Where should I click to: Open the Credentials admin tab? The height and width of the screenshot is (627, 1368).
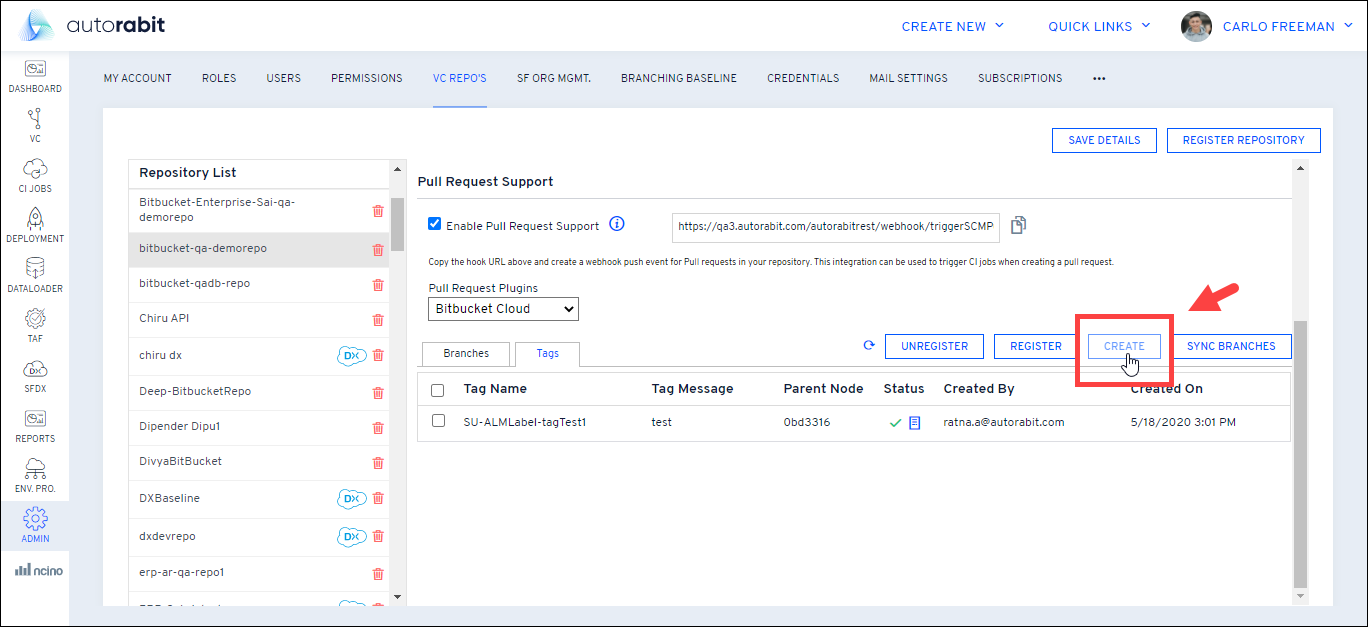pos(803,78)
